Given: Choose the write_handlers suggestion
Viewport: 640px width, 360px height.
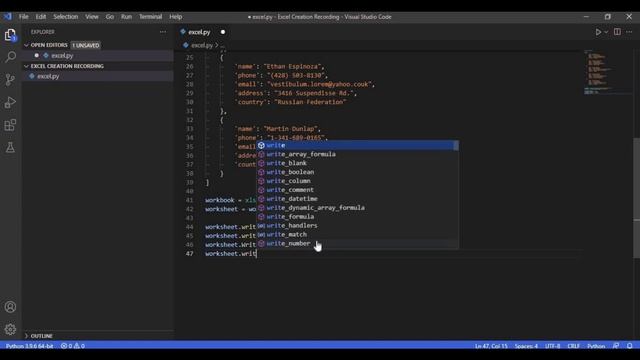Looking at the screenshot, I should click(x=355, y=226).
